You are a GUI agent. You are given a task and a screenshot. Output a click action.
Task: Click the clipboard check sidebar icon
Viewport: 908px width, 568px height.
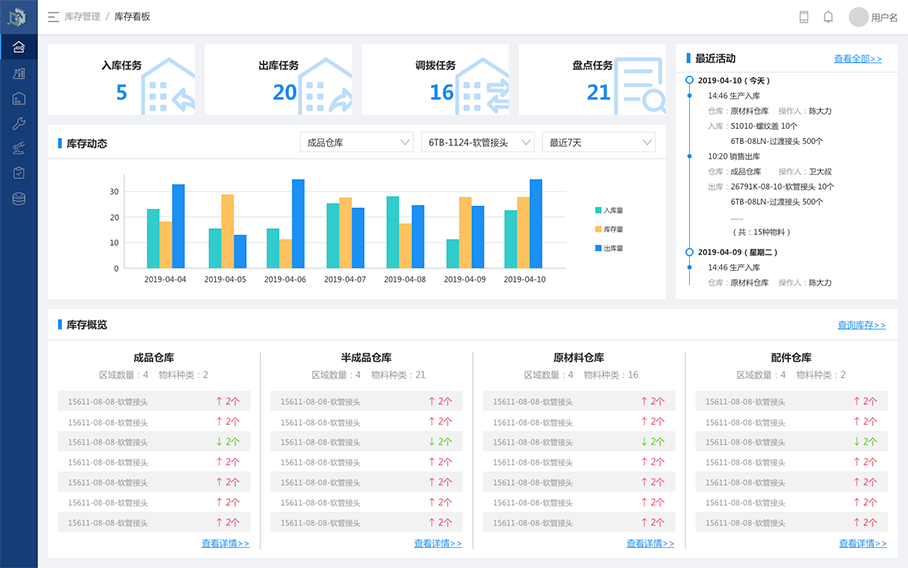[19, 173]
